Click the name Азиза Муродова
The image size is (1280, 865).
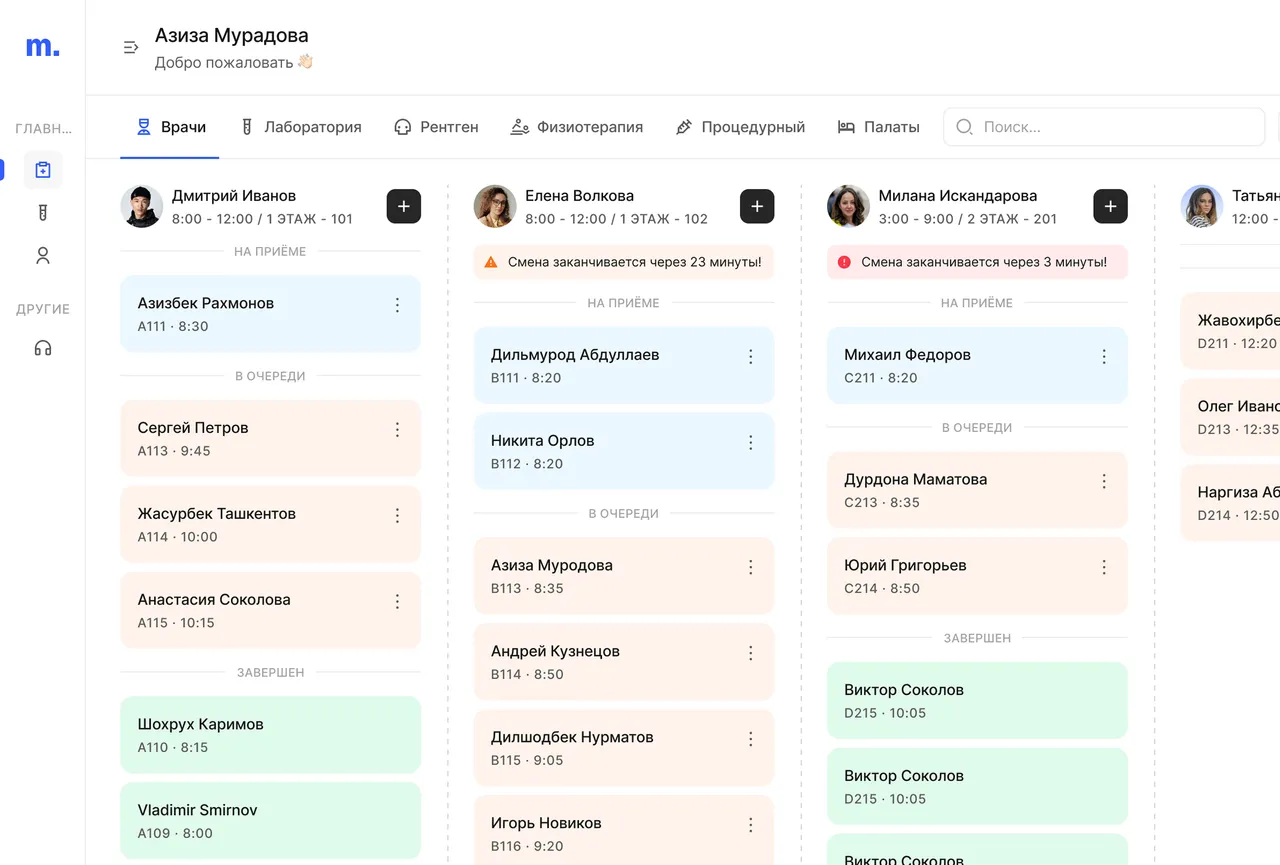pos(552,565)
